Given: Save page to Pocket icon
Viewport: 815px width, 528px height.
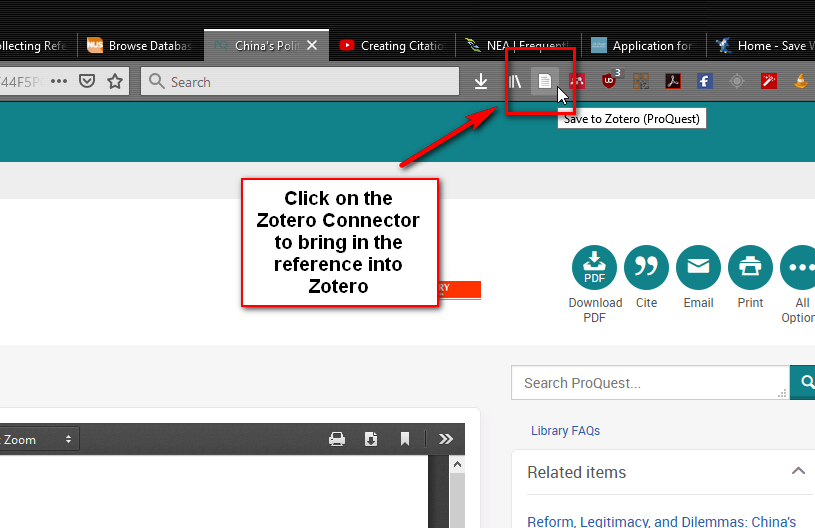Looking at the screenshot, I should tap(87, 81).
